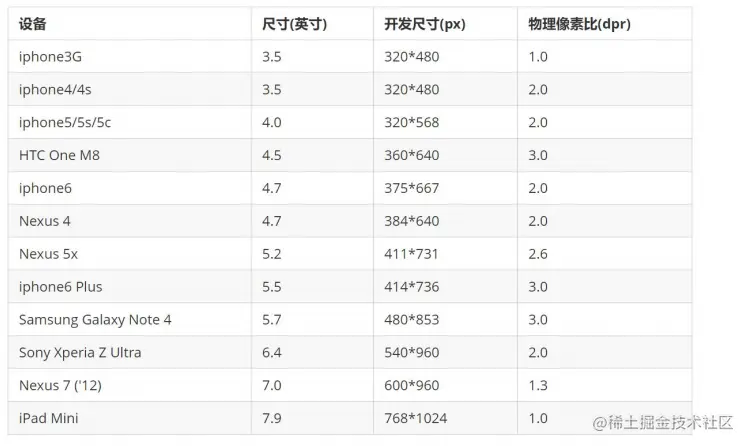The image size is (748, 446).
Task: Pick 320*480 in the iphone3G row
Action: [x=412, y=57]
